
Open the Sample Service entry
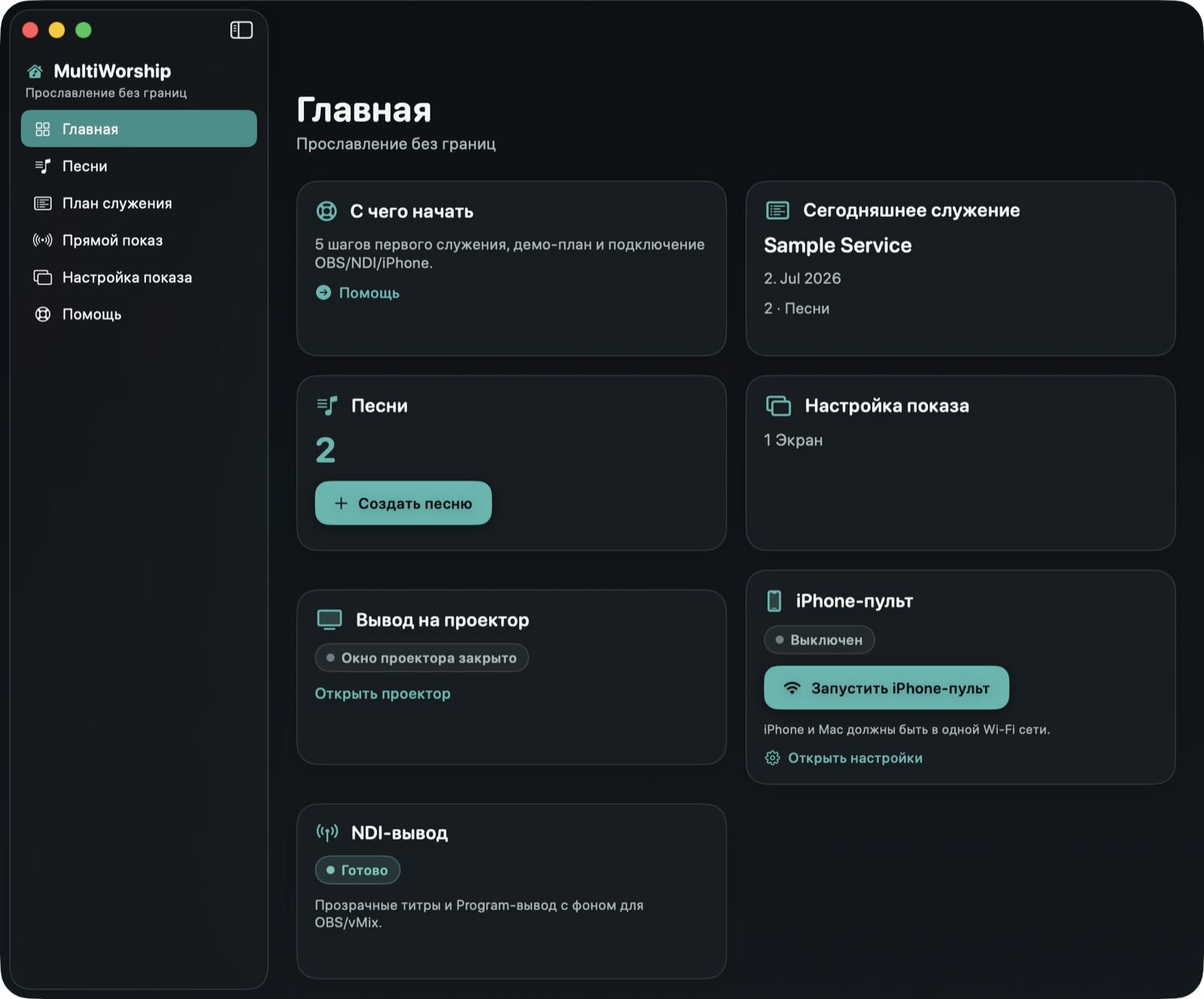coord(838,245)
